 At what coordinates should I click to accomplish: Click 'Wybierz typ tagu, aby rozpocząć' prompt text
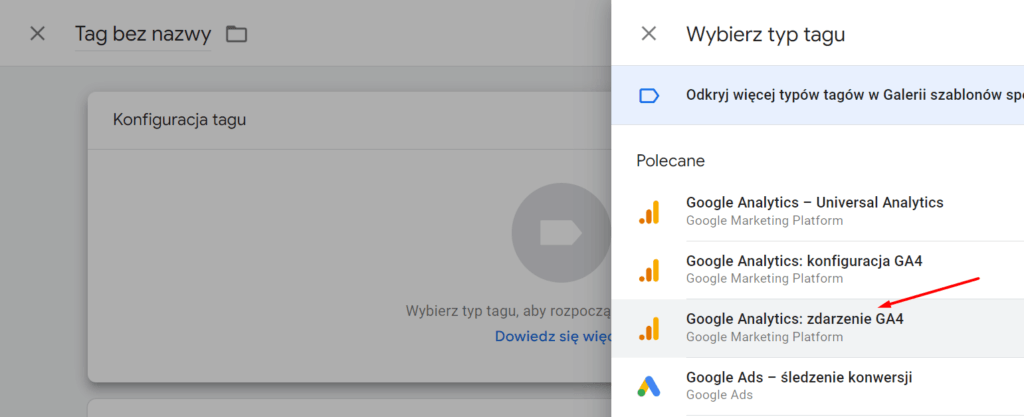pyautogui.click(x=508, y=311)
